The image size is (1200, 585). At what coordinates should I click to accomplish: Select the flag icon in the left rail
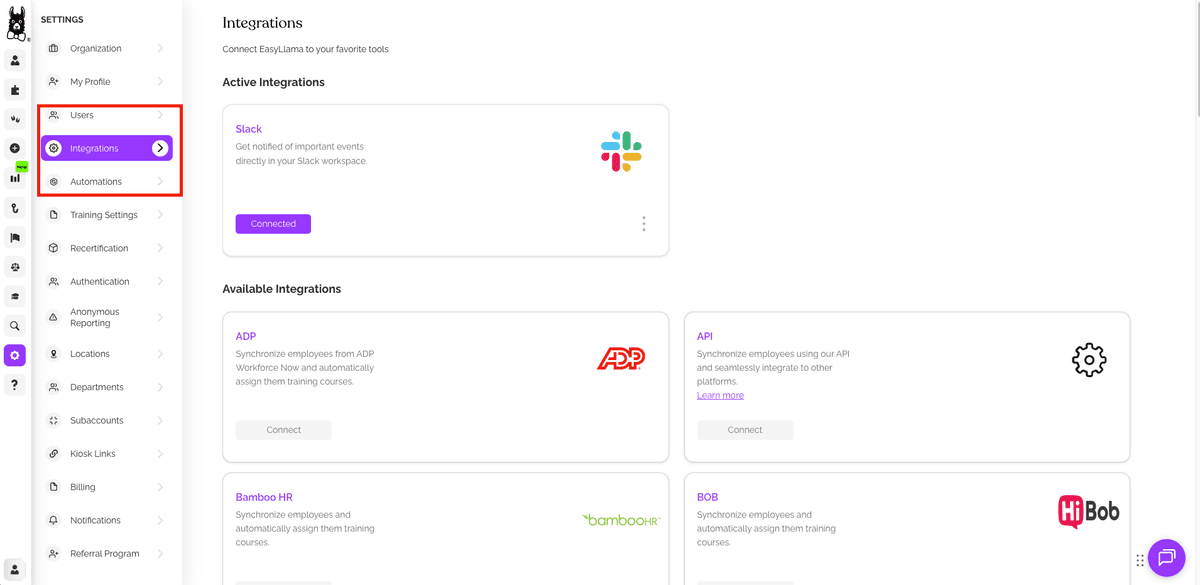15,237
